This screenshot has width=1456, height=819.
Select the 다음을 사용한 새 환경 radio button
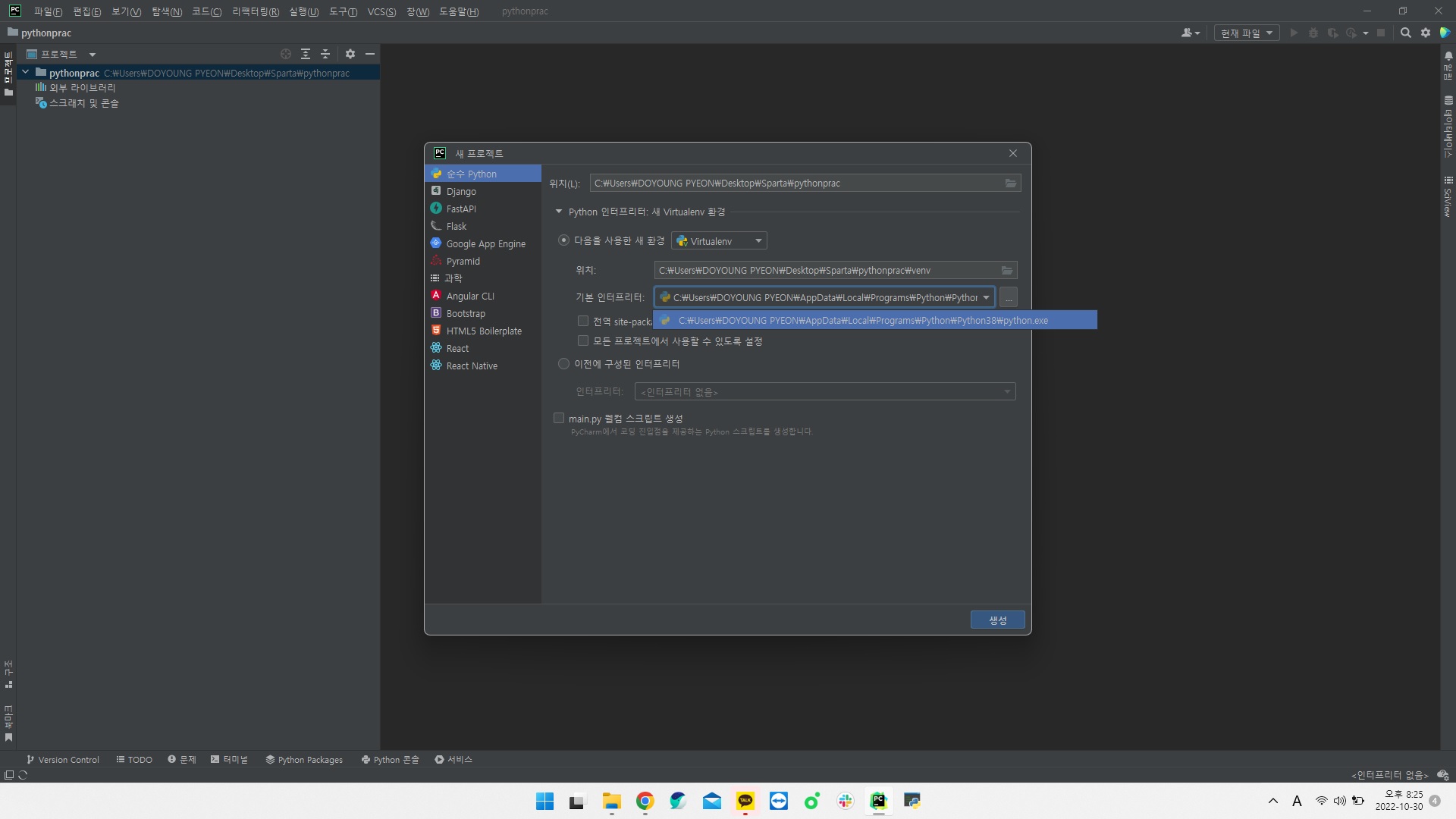tap(563, 240)
